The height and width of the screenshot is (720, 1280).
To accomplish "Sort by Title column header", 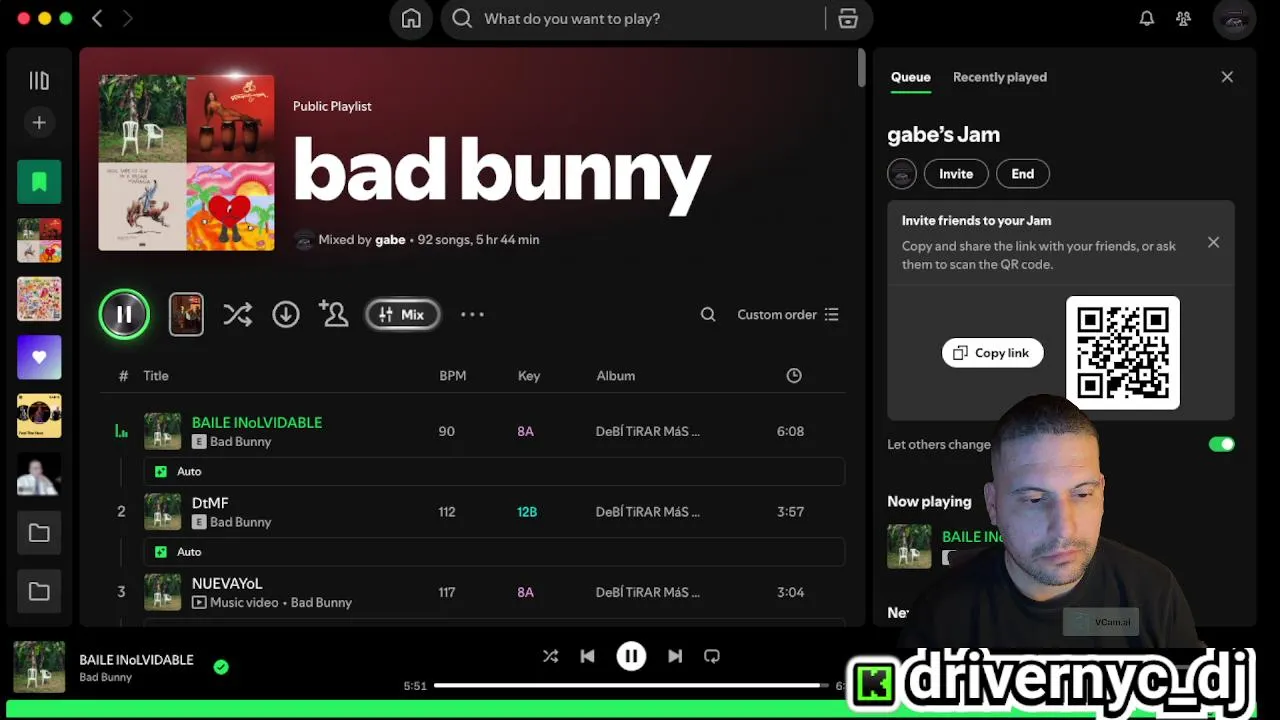I will coord(156,376).
